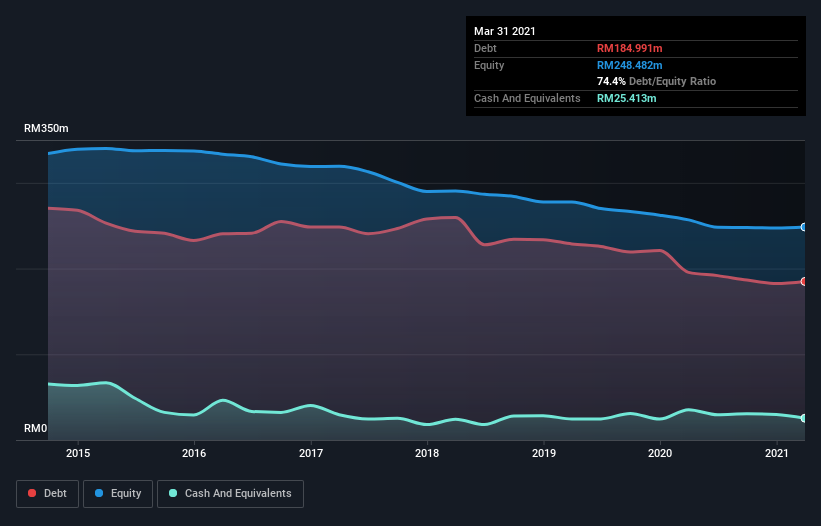Toggle Cash And Equivalents legend item

click(x=230, y=493)
